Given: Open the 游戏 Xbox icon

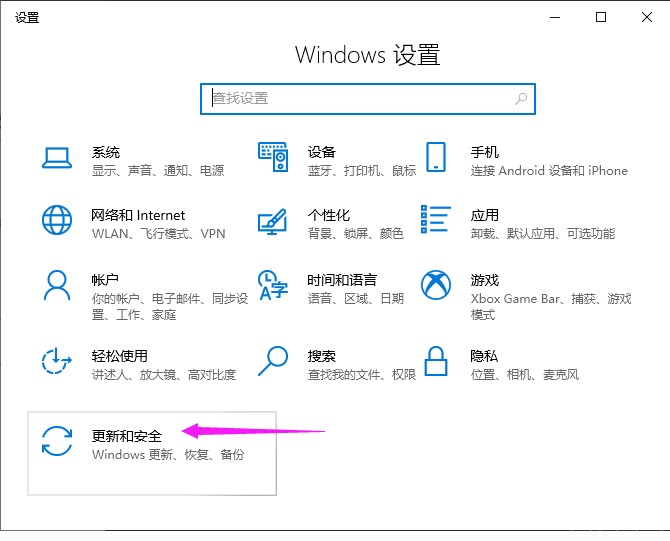Looking at the screenshot, I should tap(436, 285).
